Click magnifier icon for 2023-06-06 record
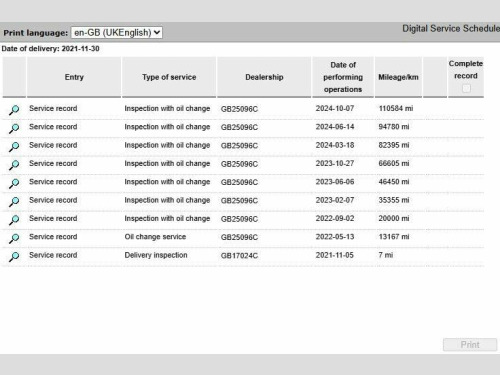500x375 pixels. (x=14, y=183)
